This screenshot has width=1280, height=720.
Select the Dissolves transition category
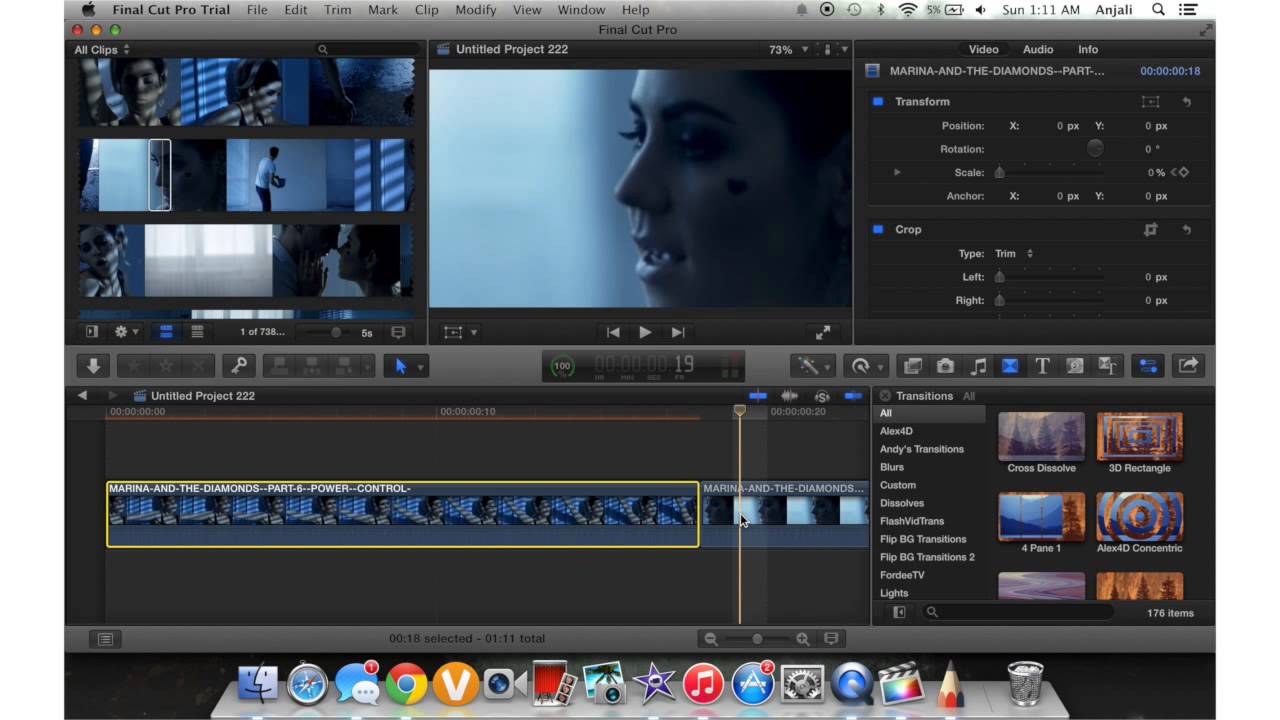click(x=902, y=503)
